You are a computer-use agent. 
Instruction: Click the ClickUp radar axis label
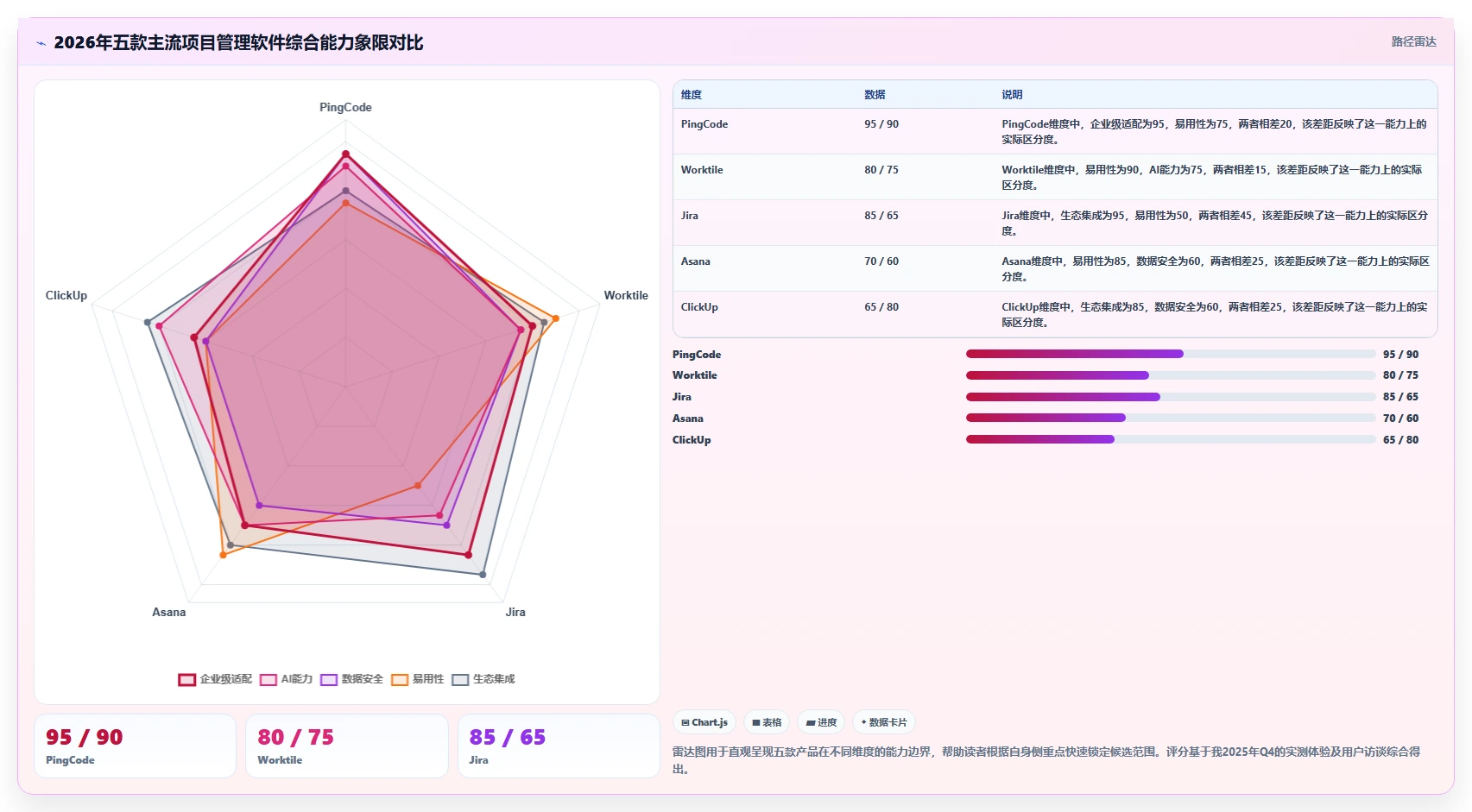tap(66, 295)
